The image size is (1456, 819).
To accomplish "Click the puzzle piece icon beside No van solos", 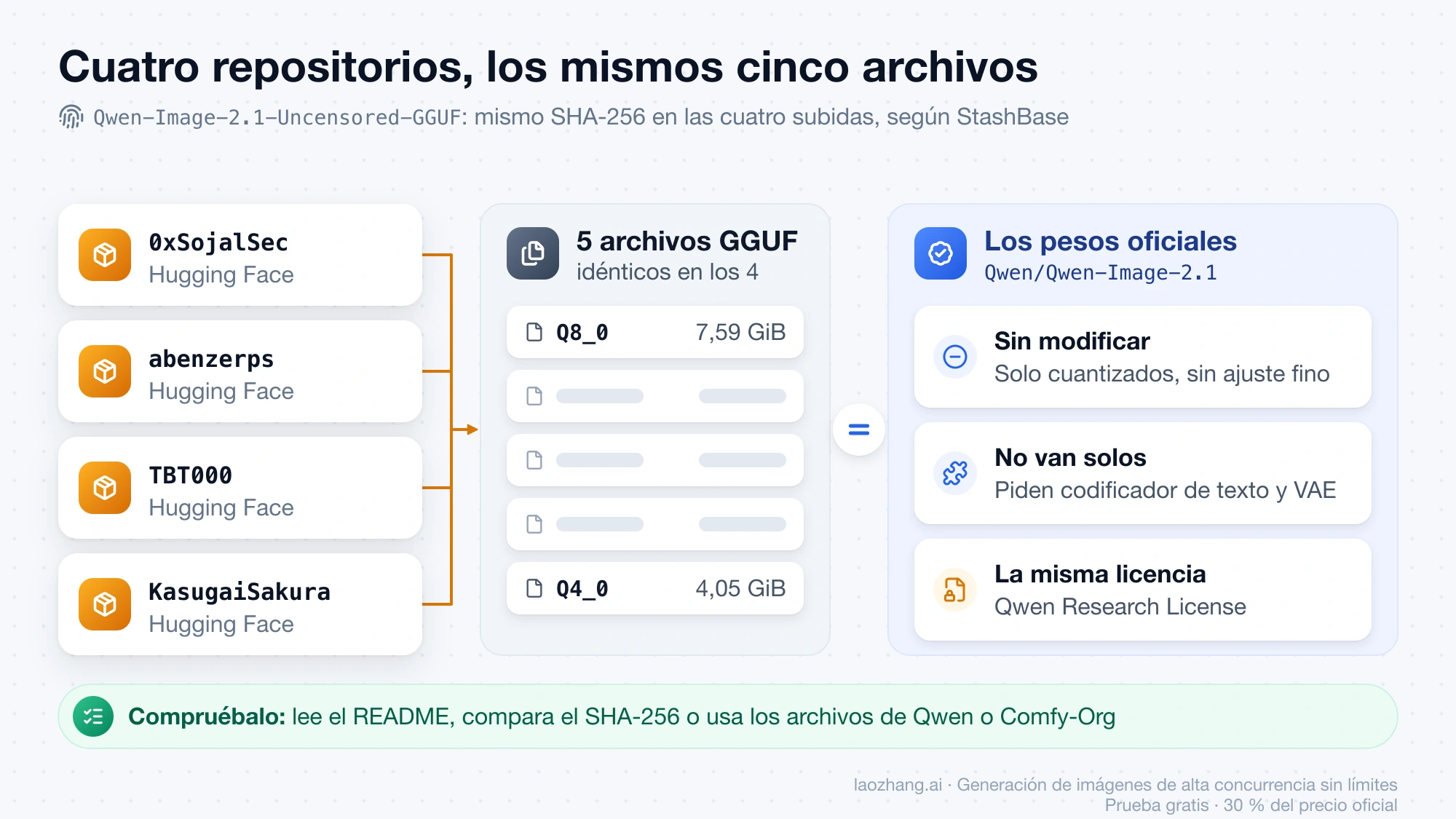I will pyautogui.click(x=955, y=473).
